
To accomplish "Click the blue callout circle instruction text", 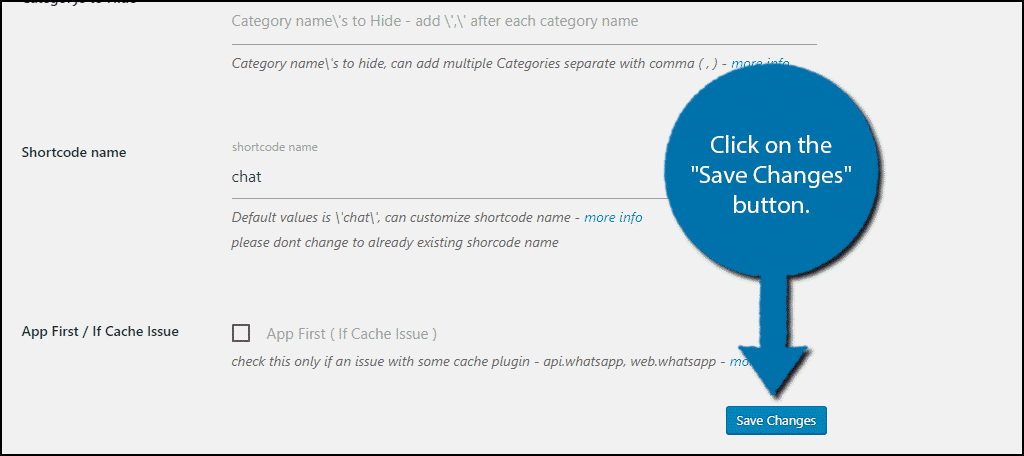I will coord(770,175).
